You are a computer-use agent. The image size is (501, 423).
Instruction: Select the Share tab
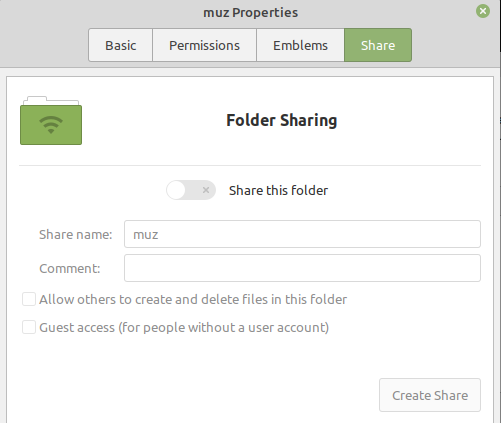[378, 45]
